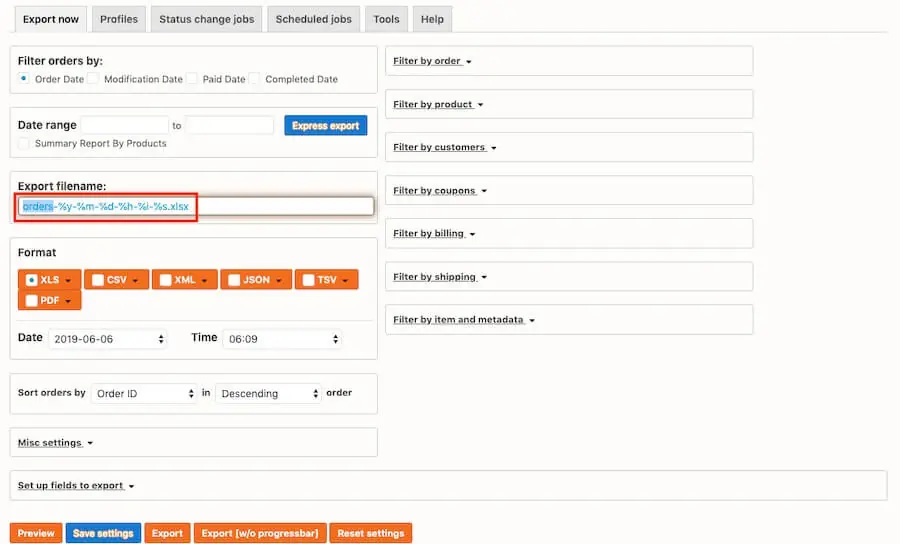Expand JSON format options arrow
The image size is (900, 544).
[279, 281]
